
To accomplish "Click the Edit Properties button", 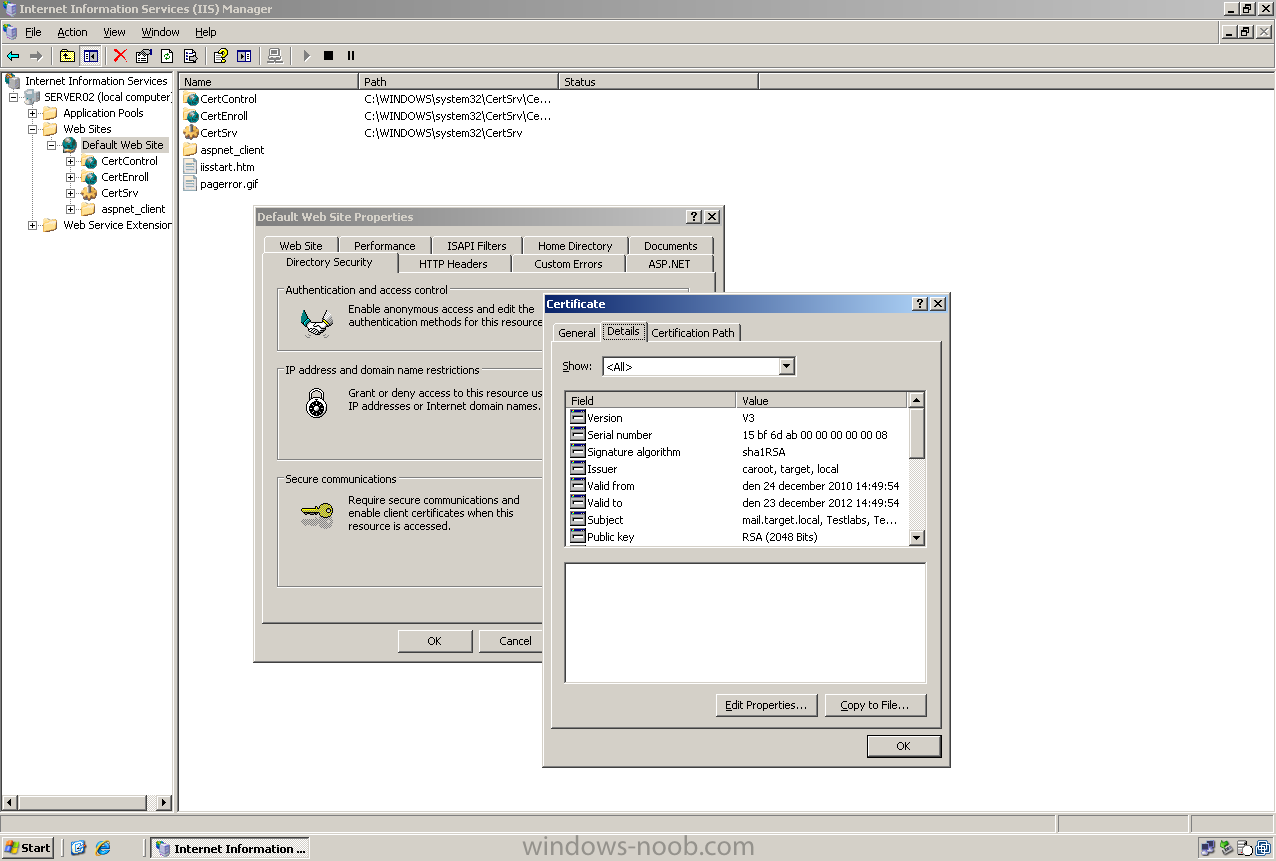I will 766,705.
